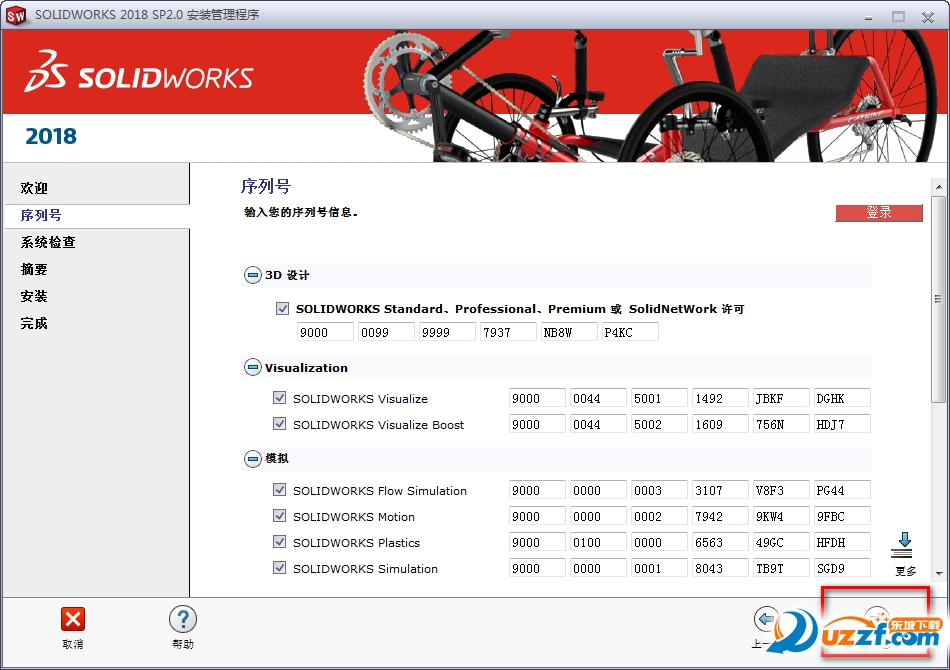Click the Motion serial field 0002
This screenshot has height=670, width=950.
(659, 516)
